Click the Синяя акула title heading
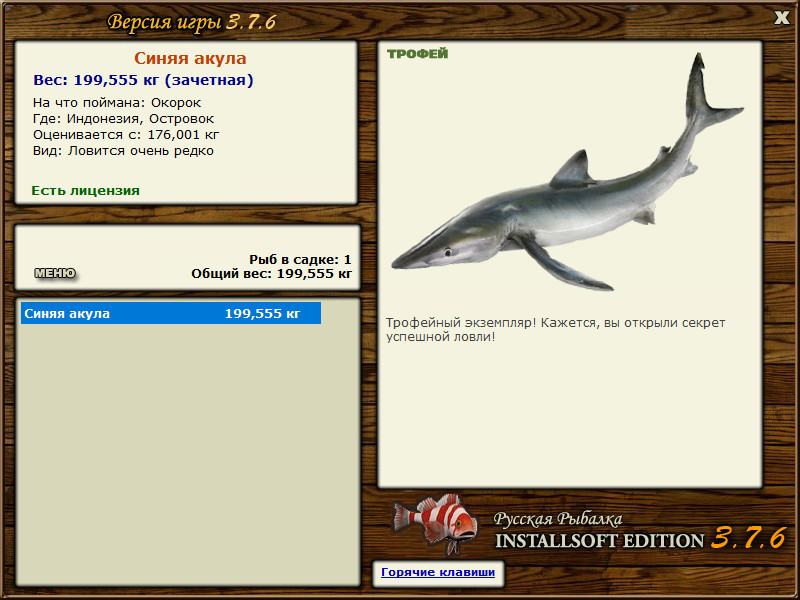Image resolution: width=800 pixels, height=600 pixels. pos(190,58)
